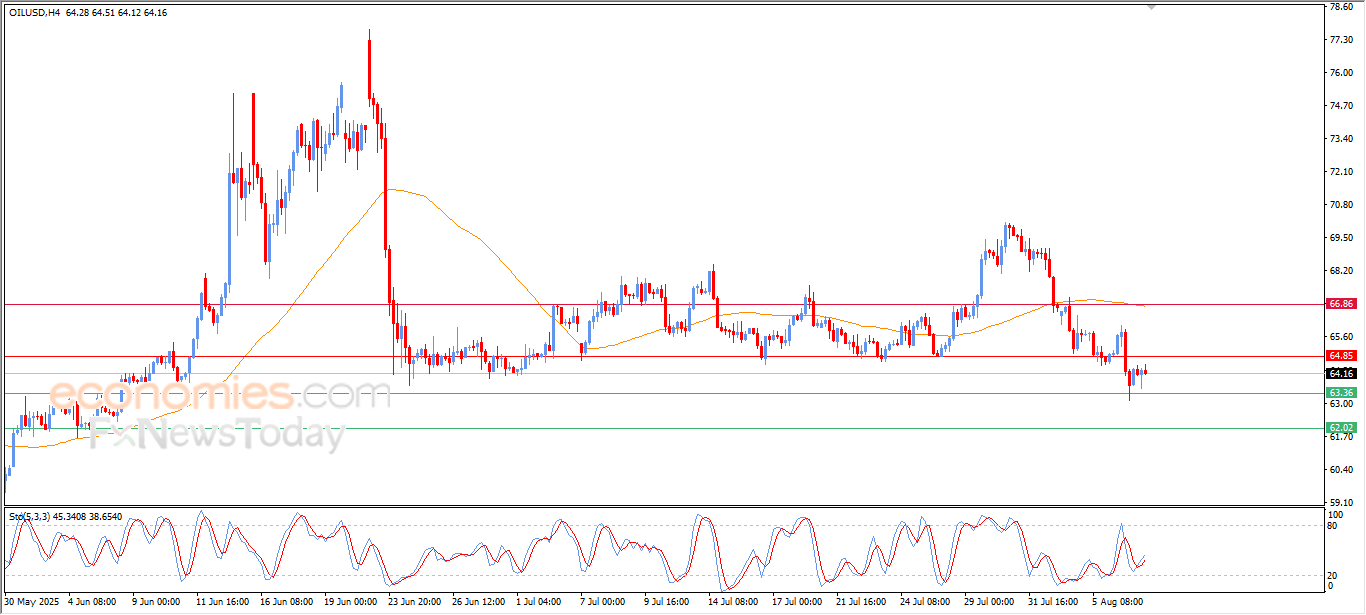1366x615 pixels.
Task: Click the 76.00 price axis value
Action: click(1341, 72)
